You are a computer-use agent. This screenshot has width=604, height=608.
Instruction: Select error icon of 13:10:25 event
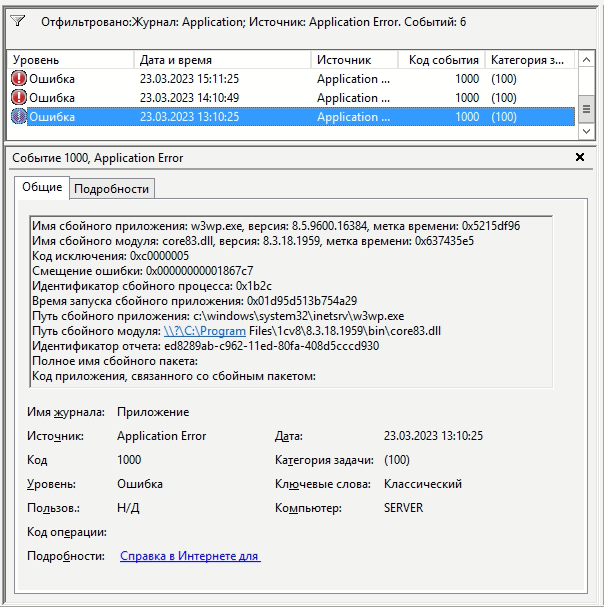click(x=19, y=117)
